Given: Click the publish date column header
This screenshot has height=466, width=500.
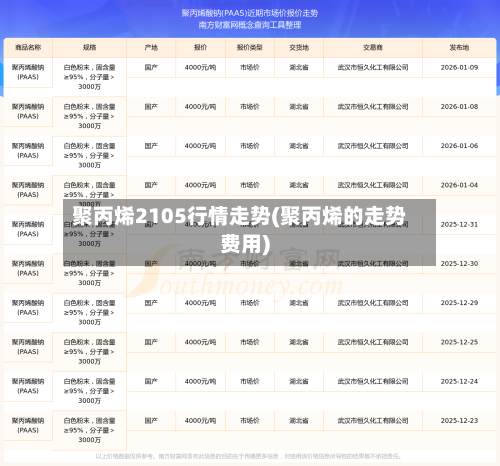Looking at the screenshot, I should (x=459, y=48).
